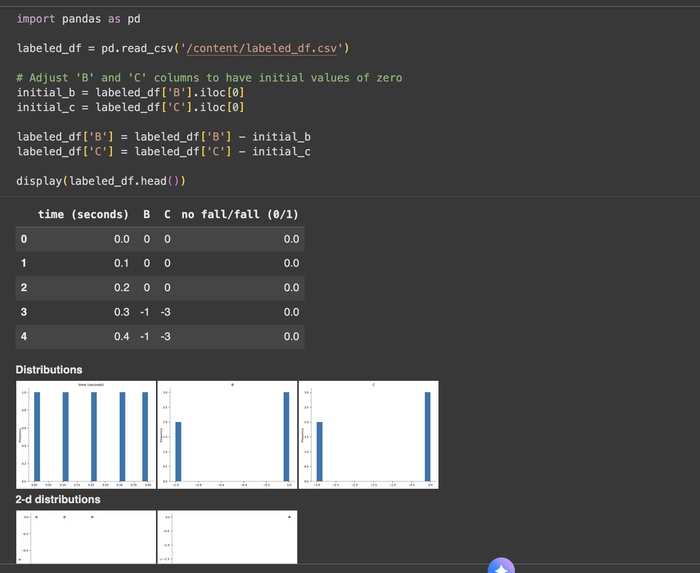Viewport: 700px width, 573px height.
Task: Click the C value -3 in row 3
Action: tap(166, 312)
